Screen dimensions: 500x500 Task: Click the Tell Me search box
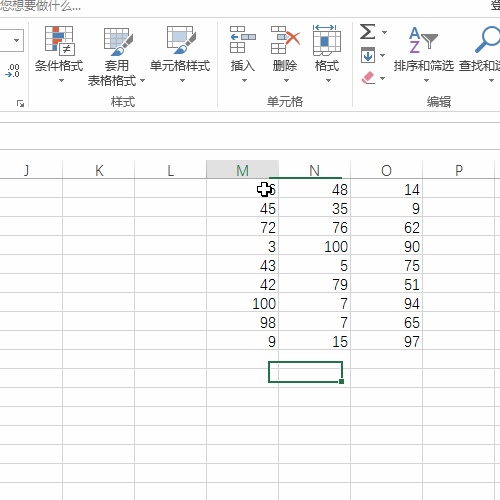[40, 6]
